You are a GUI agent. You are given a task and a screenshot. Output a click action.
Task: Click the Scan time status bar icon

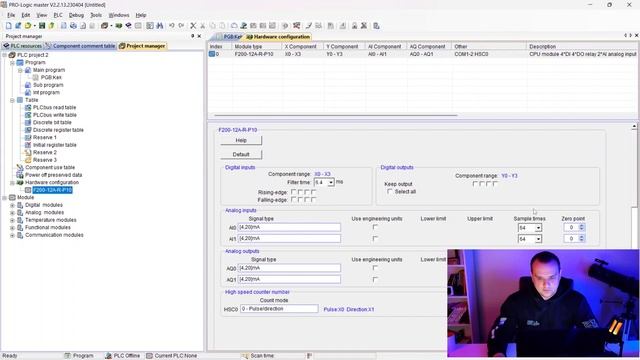tap(245, 356)
